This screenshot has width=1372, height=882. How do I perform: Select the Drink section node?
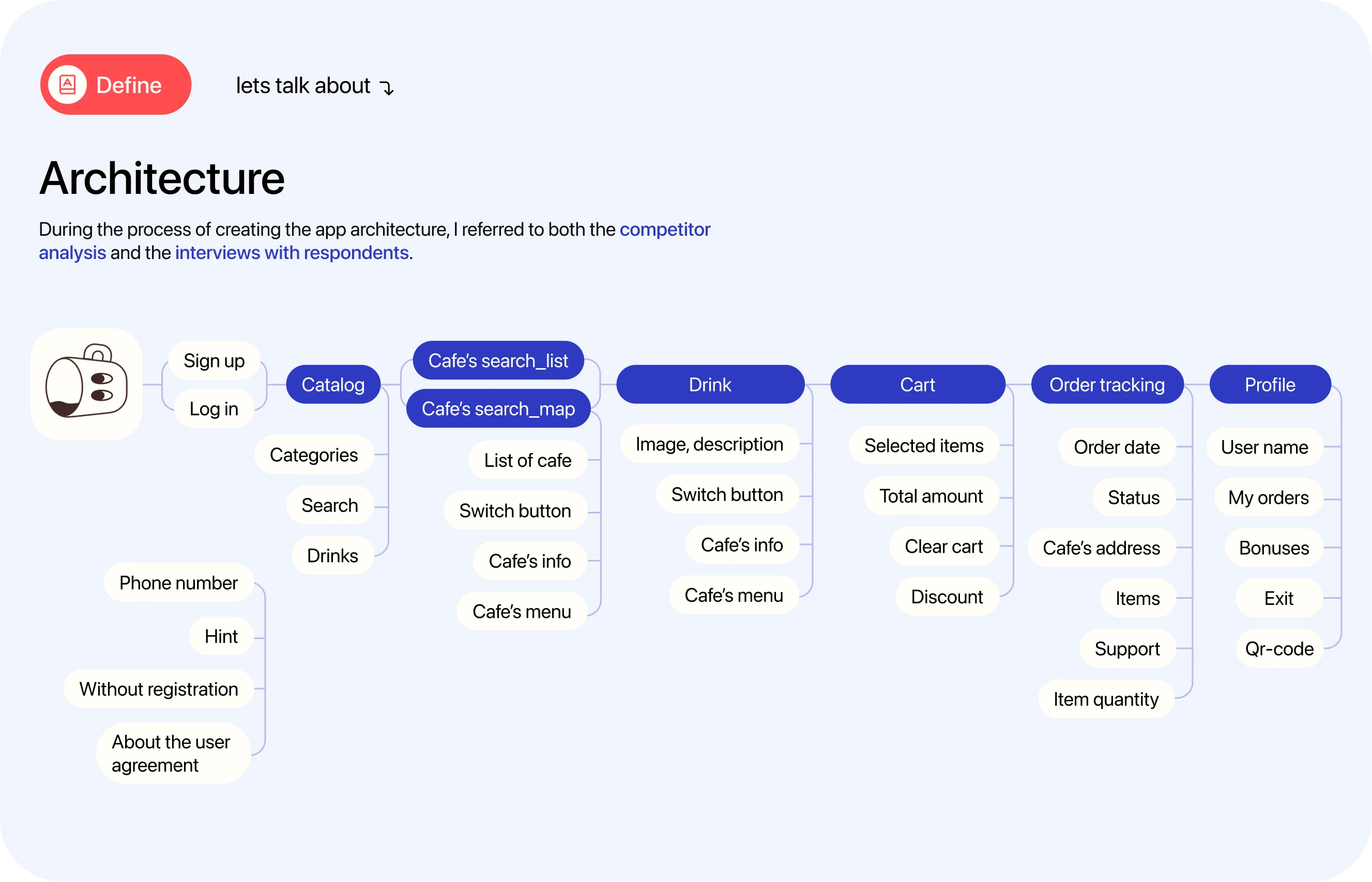click(709, 384)
